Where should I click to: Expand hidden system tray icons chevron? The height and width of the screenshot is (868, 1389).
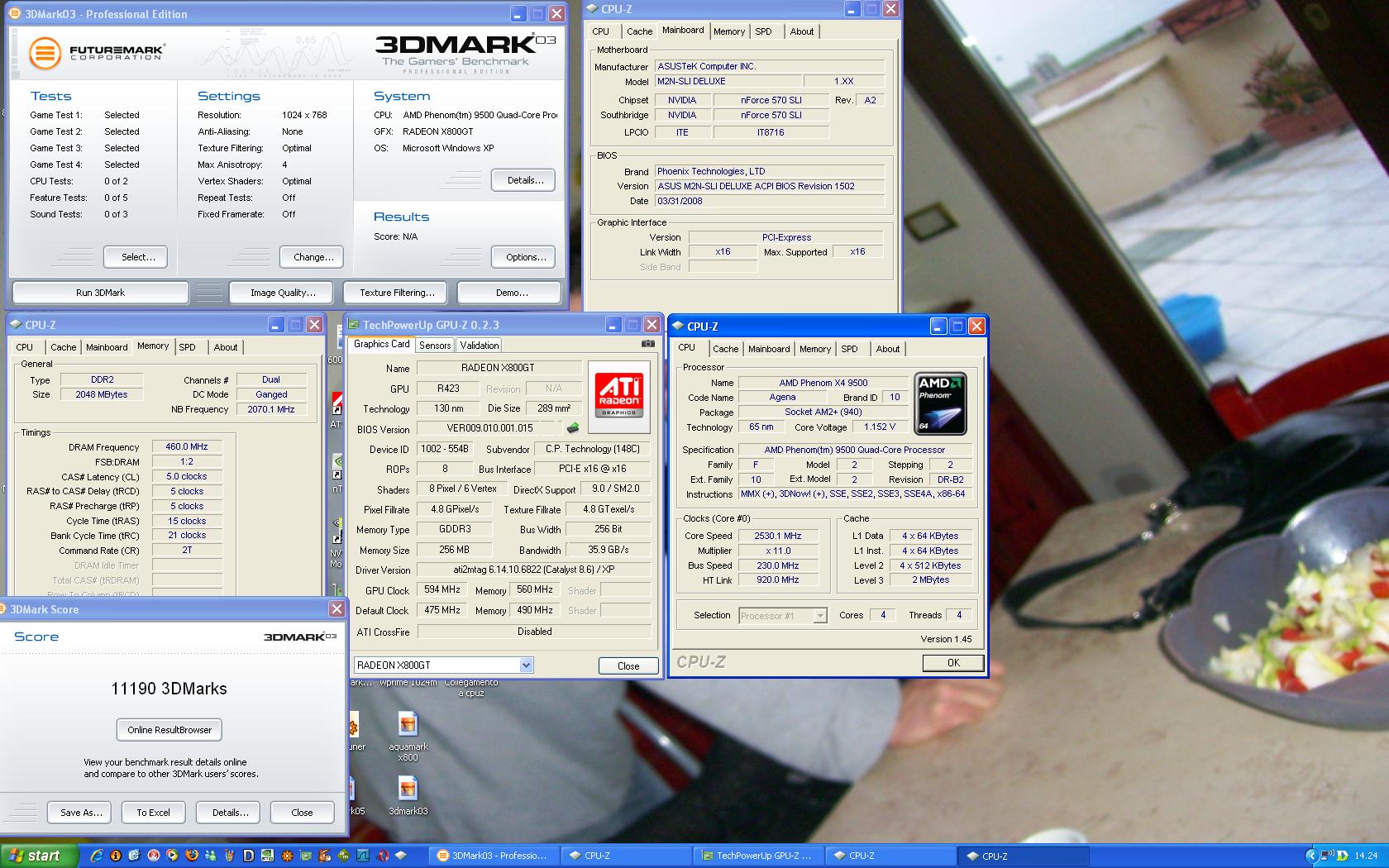tap(1312, 856)
